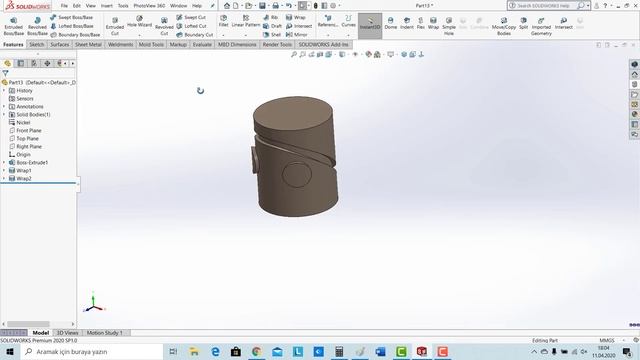640x360 pixels.
Task: Open the Windows Start menu
Action: pos(10,351)
